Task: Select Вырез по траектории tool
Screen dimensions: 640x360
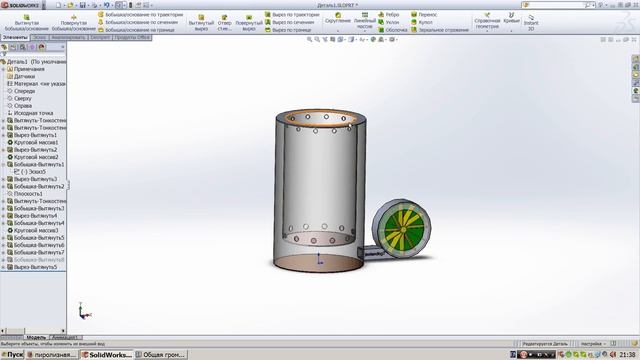Action: (292, 15)
